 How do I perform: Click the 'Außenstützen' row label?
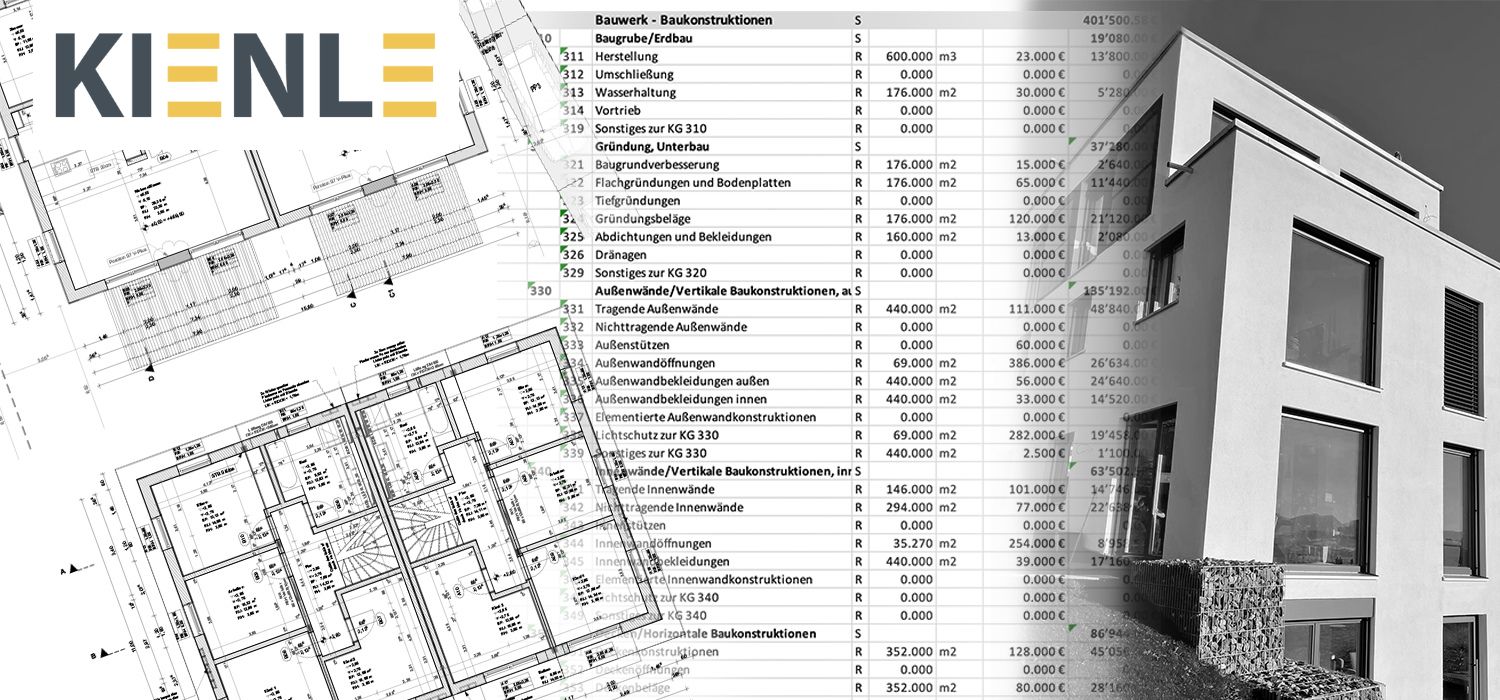click(x=634, y=345)
